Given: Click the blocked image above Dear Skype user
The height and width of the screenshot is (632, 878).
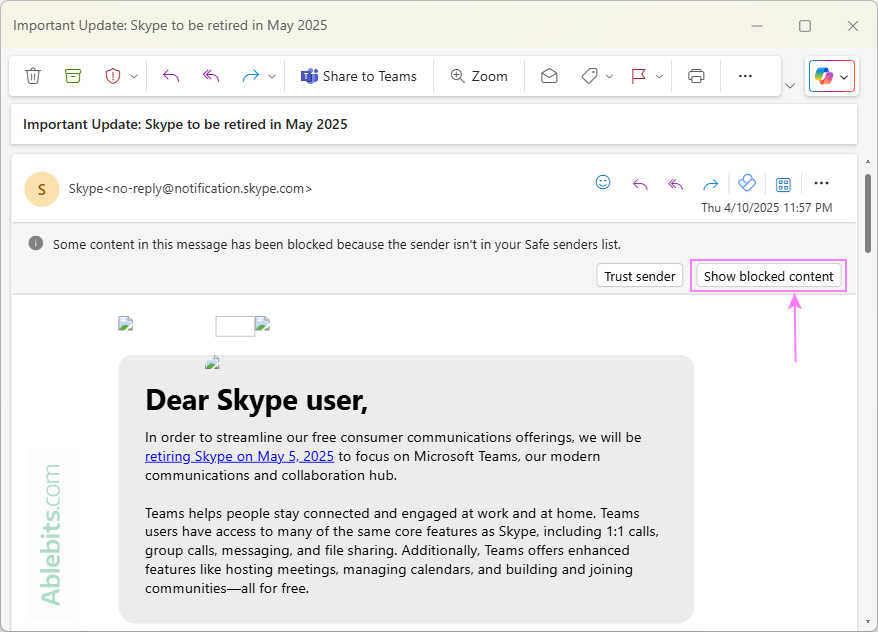Looking at the screenshot, I should click(x=212, y=363).
